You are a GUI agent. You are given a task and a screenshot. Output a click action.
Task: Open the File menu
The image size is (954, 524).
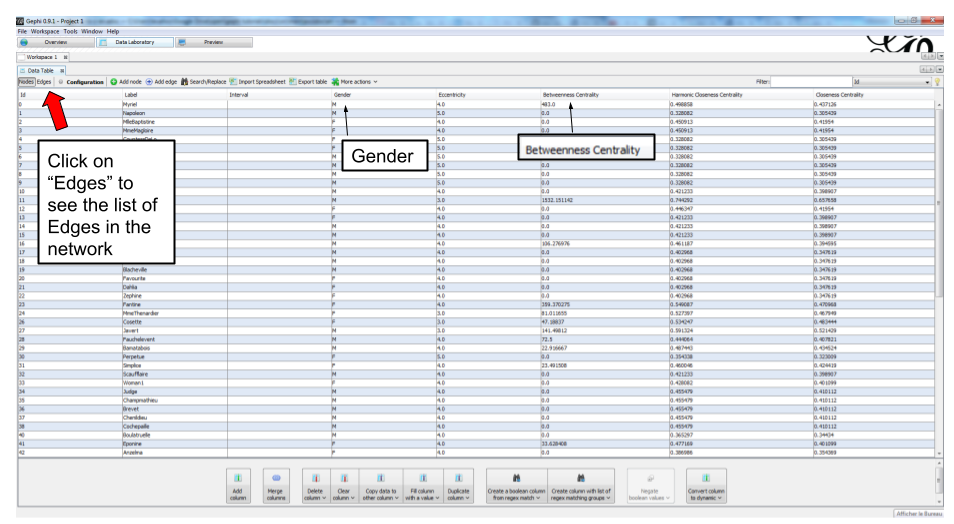point(22,32)
